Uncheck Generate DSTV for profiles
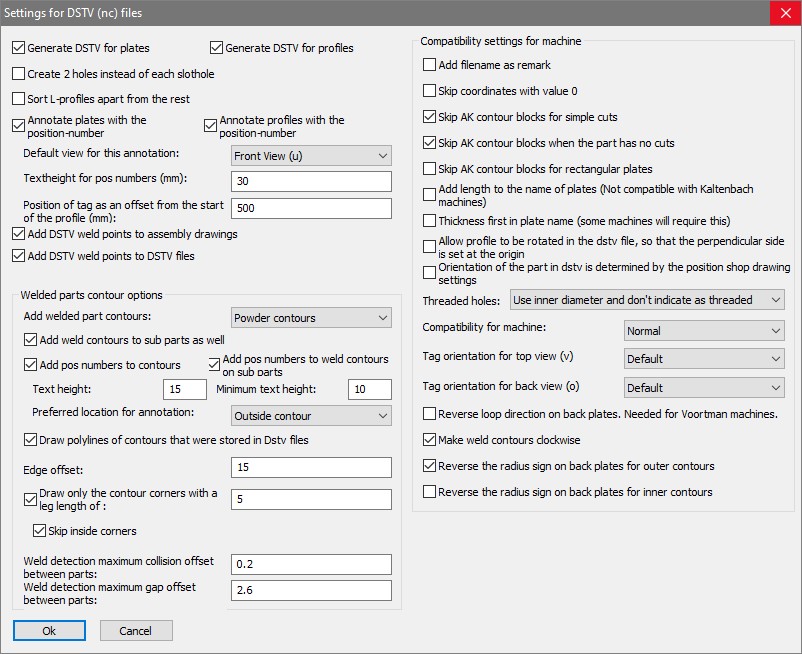The width and height of the screenshot is (802, 654). 216,48
